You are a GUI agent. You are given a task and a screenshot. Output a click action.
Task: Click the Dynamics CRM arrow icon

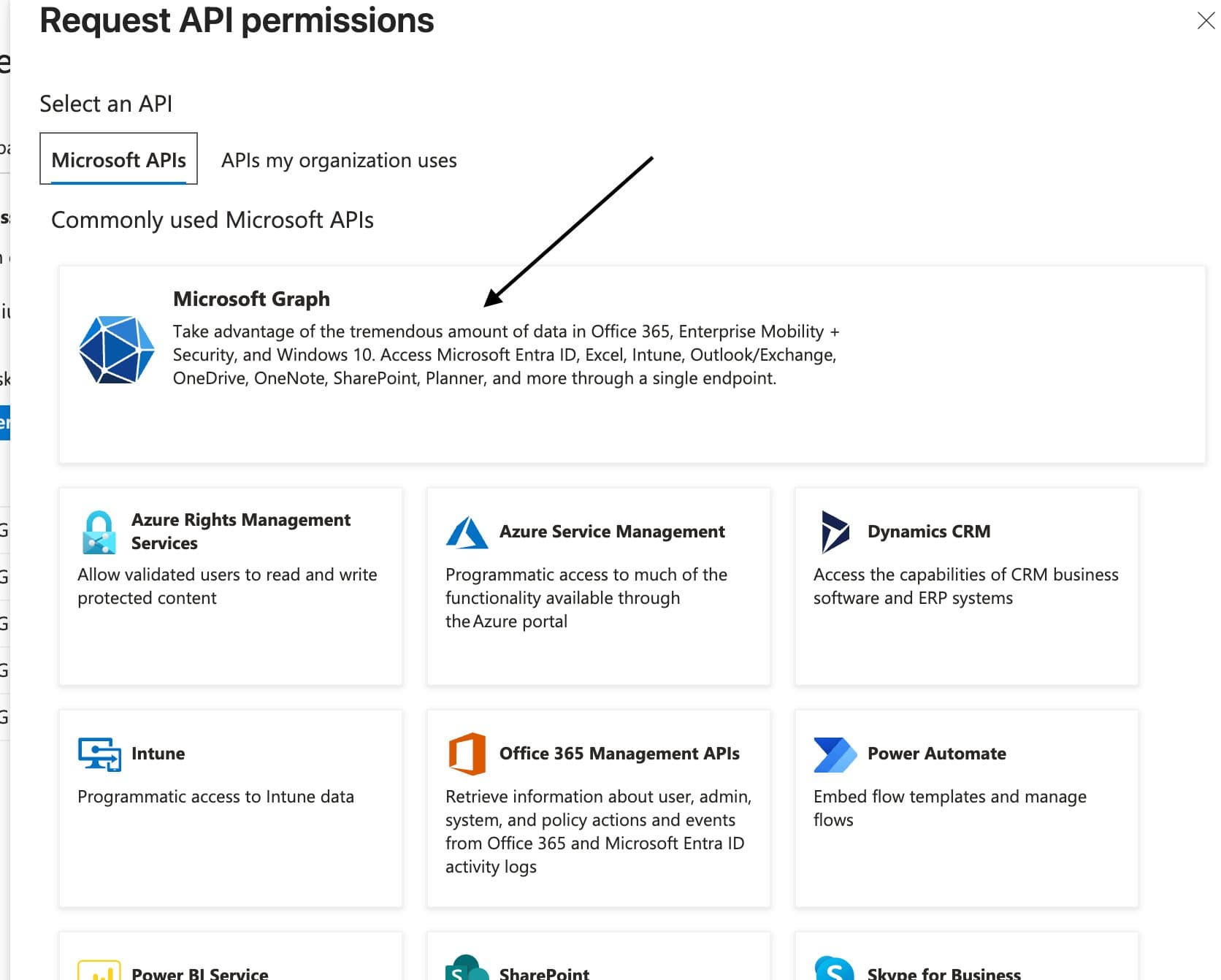pyautogui.click(x=835, y=532)
